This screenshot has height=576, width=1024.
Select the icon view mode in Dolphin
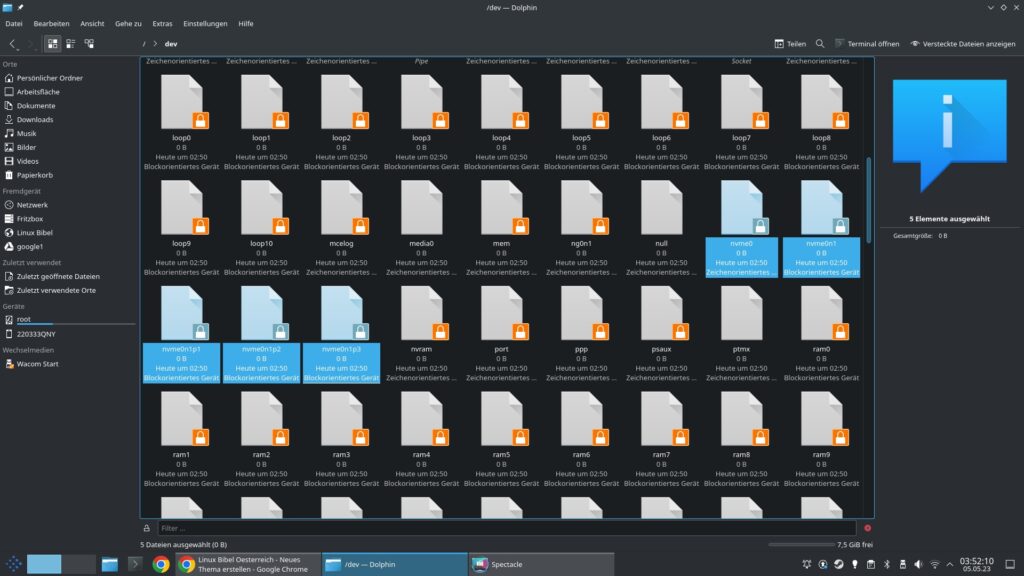click(x=53, y=44)
